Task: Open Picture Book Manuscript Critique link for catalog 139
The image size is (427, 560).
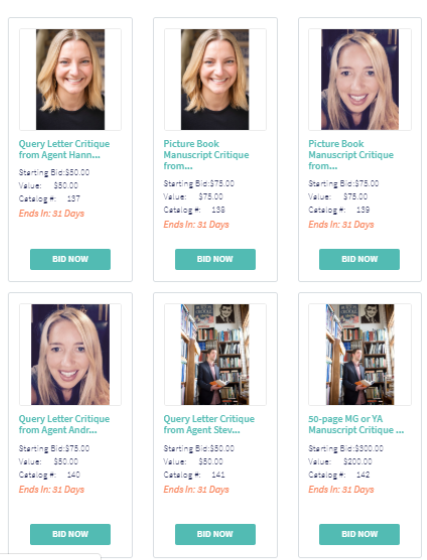Action: pos(351,155)
